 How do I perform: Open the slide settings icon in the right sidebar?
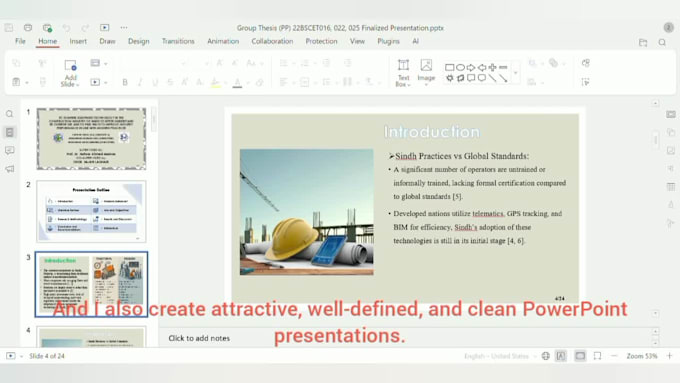[671, 115]
